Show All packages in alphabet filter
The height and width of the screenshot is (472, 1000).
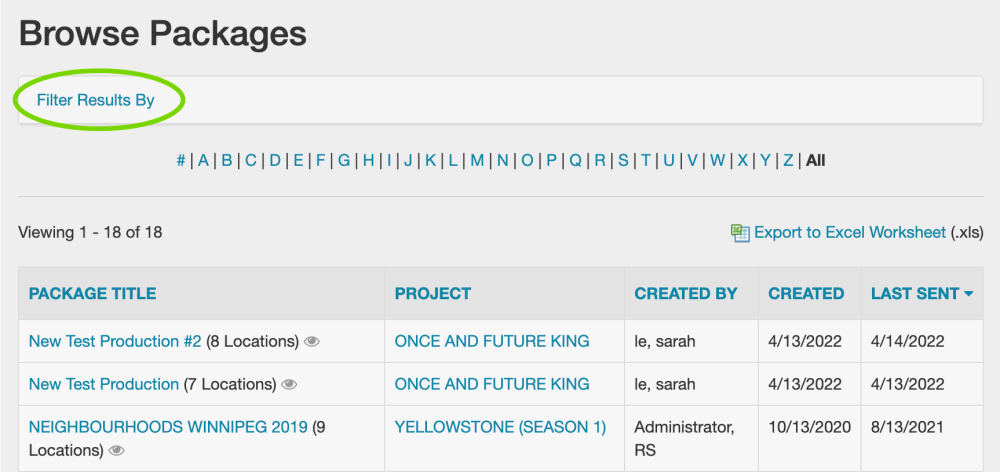coord(815,160)
